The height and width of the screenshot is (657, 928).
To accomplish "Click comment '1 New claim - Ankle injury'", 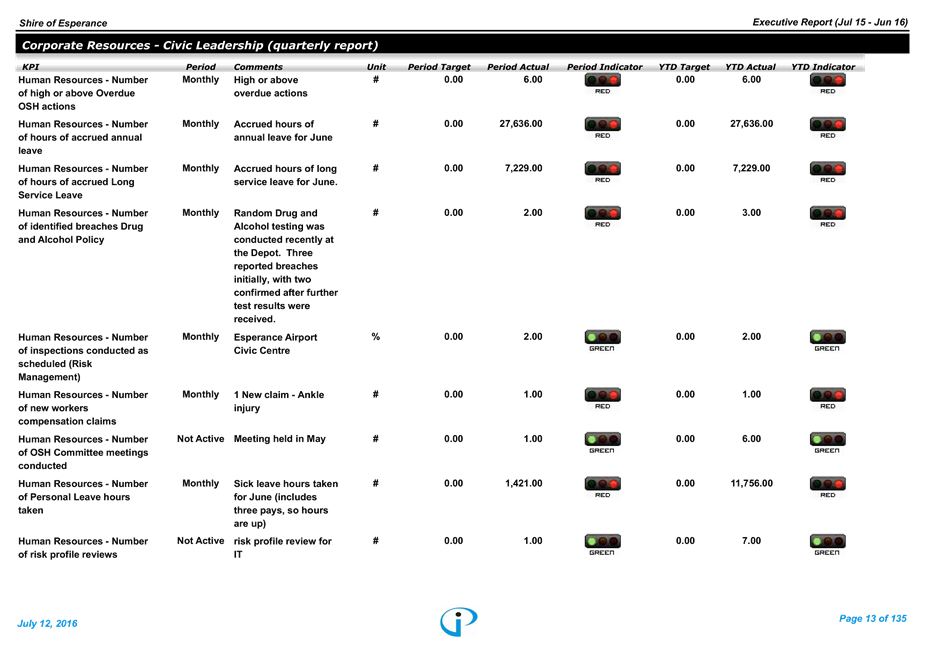I will click(x=279, y=401).
